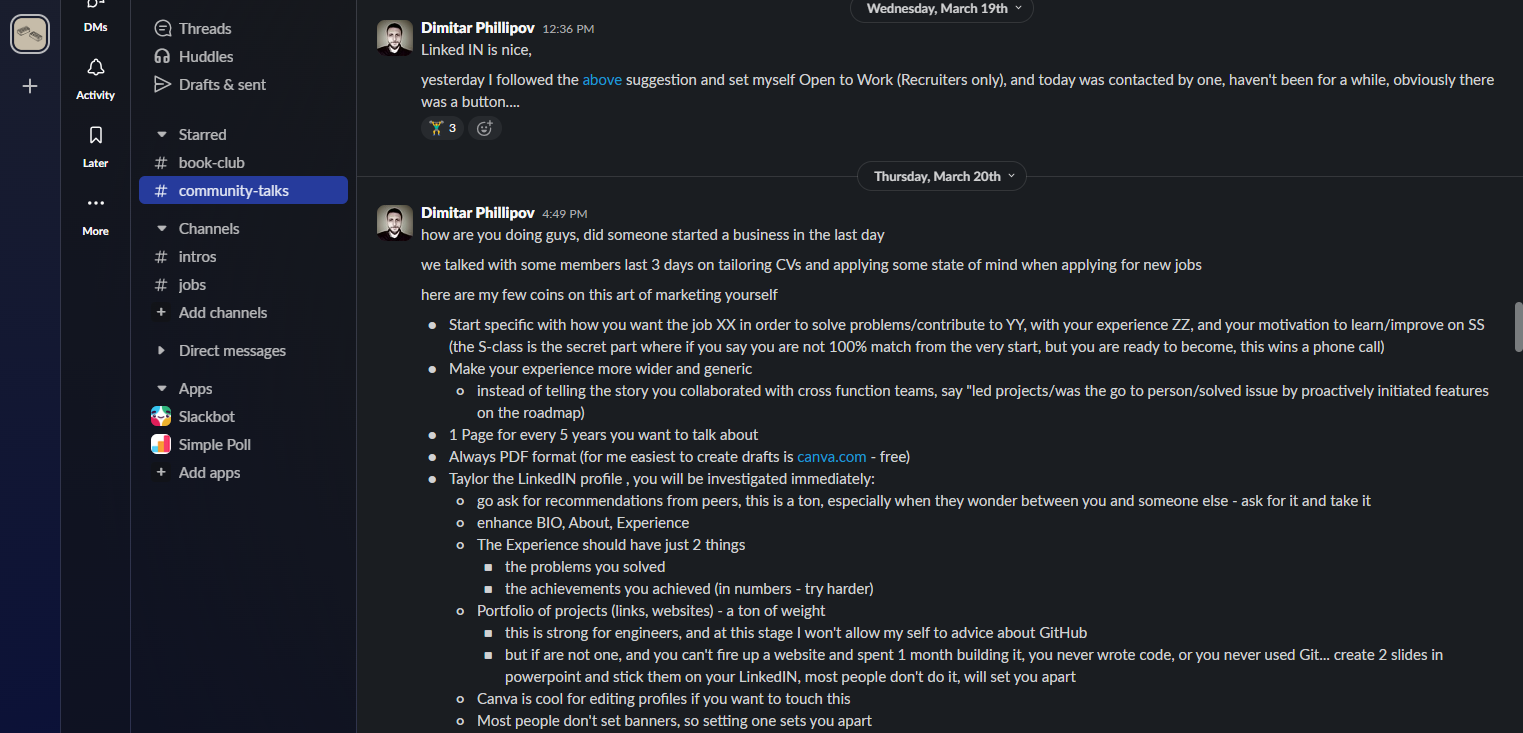The width and height of the screenshot is (1523, 733).
Task: Open Slackbot app
Action: [x=206, y=416]
